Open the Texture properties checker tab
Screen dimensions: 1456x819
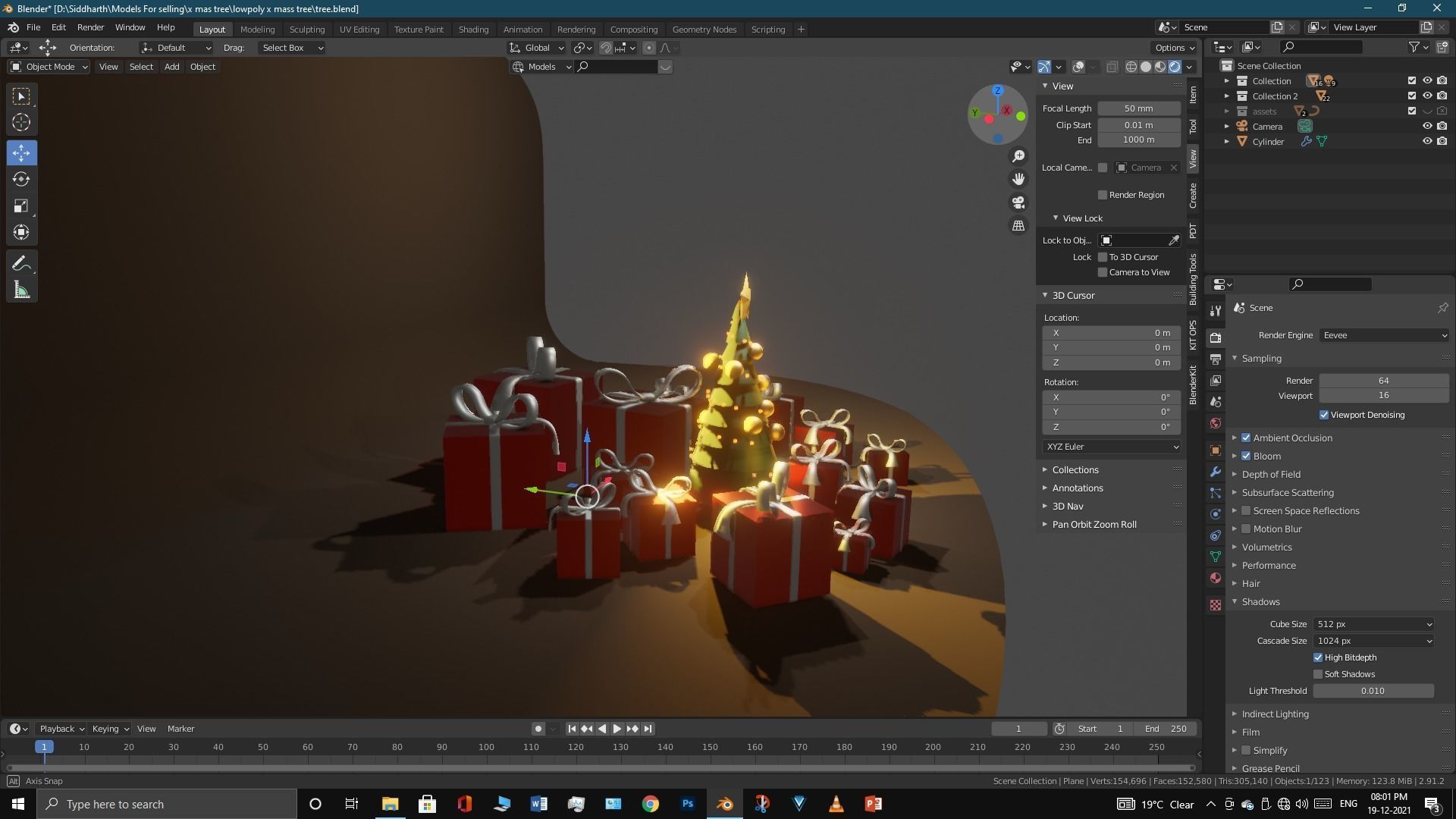tap(1216, 605)
